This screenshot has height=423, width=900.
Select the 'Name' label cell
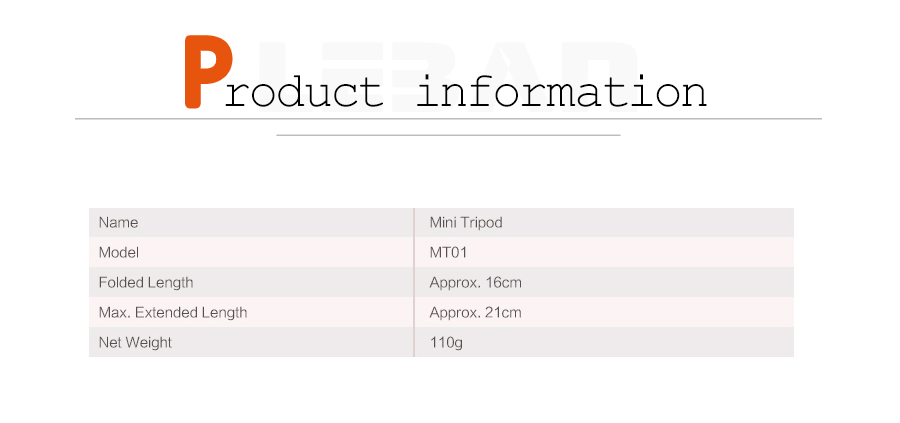click(x=119, y=222)
